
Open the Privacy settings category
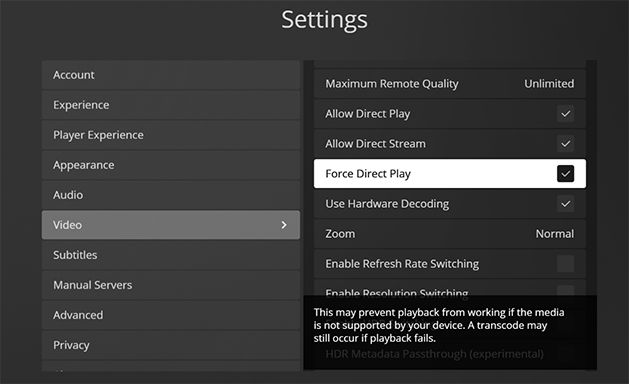(x=170, y=345)
